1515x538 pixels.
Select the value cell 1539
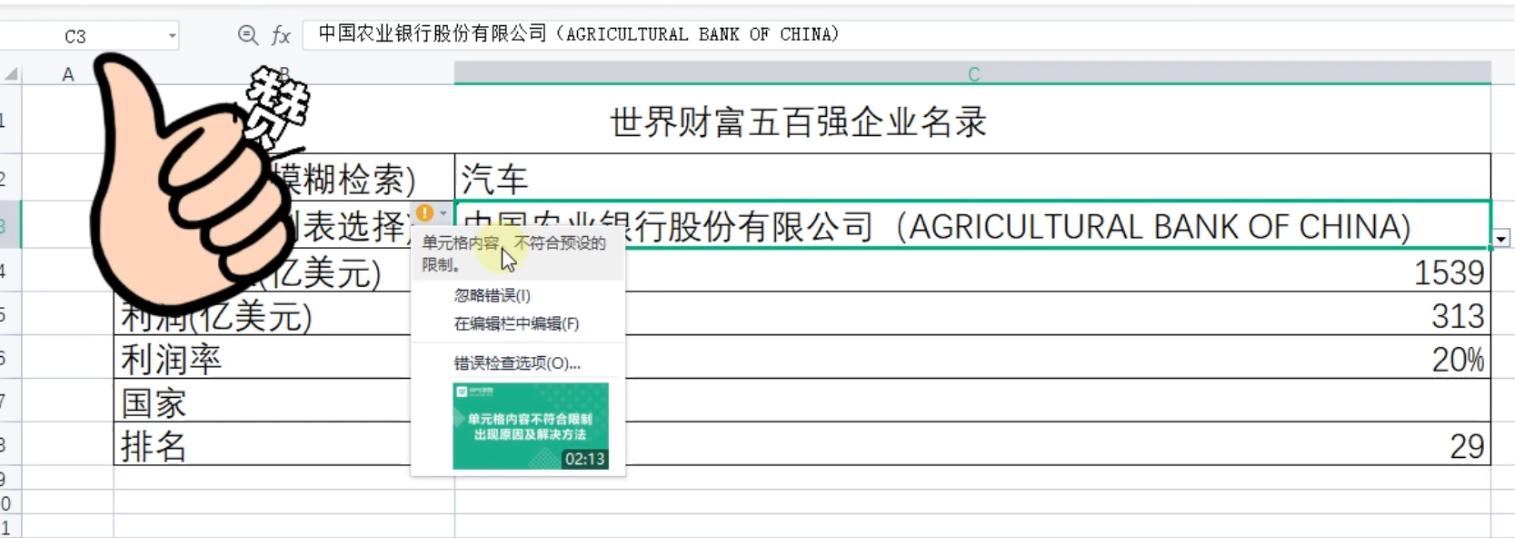click(972, 272)
